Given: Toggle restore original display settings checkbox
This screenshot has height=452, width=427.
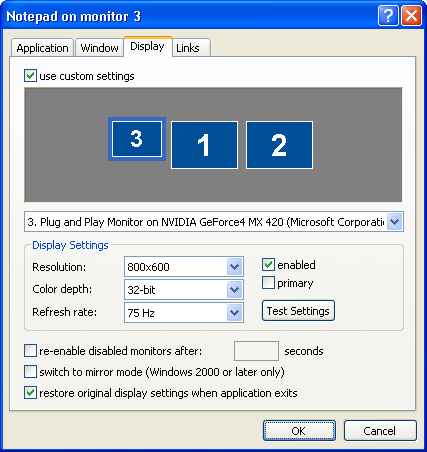Looking at the screenshot, I should (x=30, y=393).
